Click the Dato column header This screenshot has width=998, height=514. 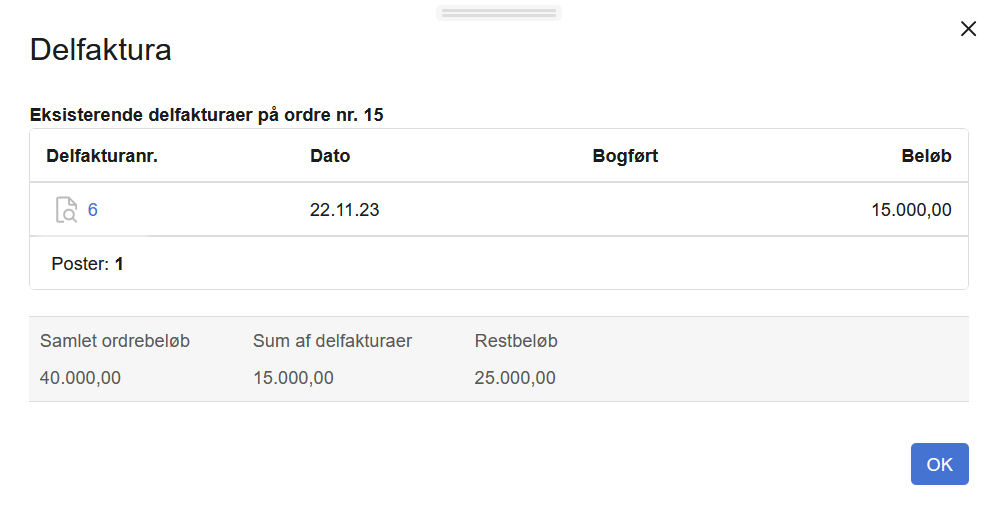330,156
